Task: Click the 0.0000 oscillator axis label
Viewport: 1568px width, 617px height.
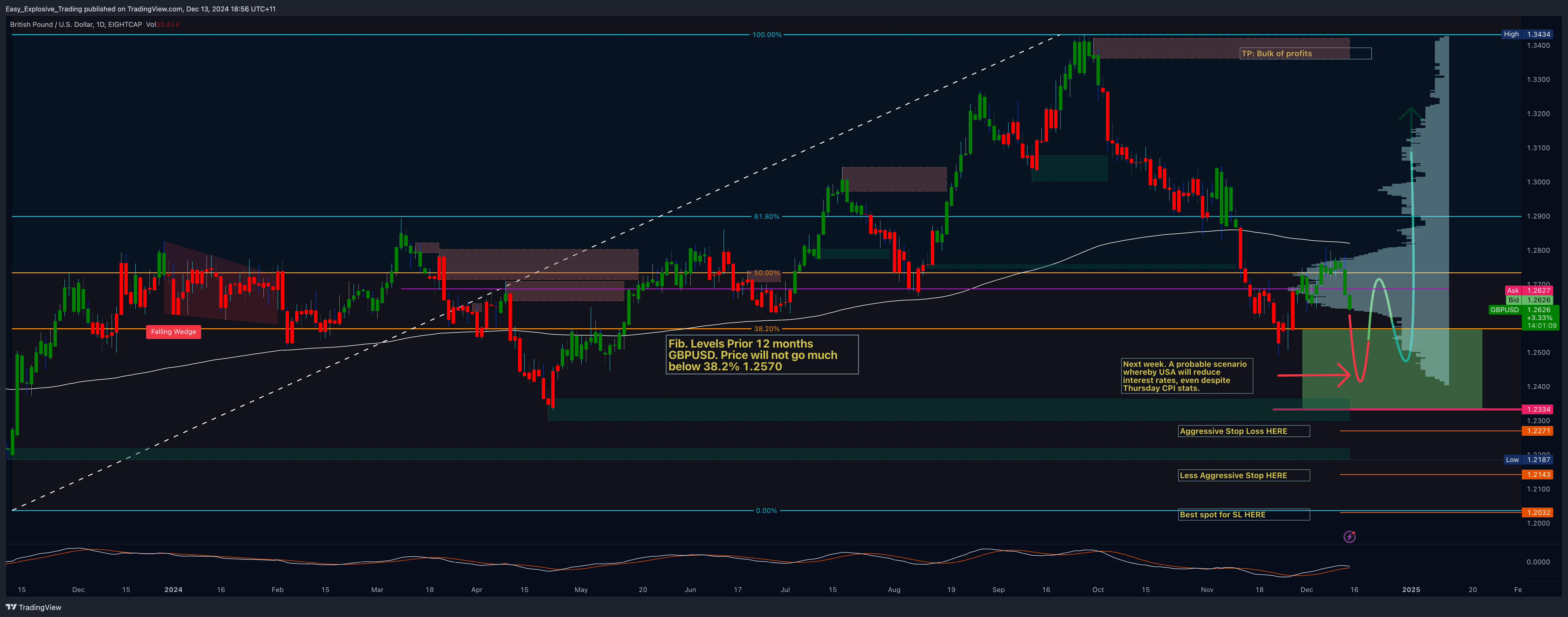Action: 1538,562
